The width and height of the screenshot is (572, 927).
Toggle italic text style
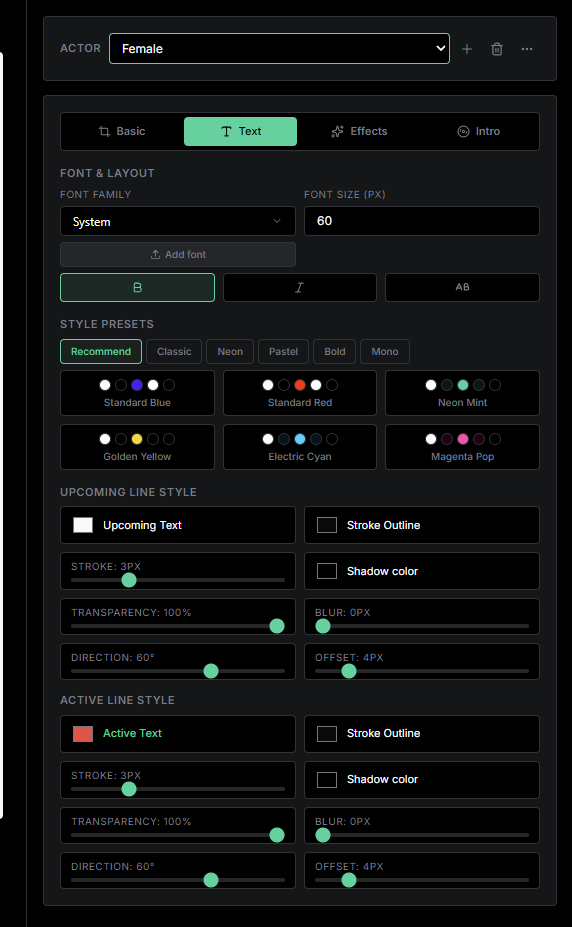coord(300,287)
